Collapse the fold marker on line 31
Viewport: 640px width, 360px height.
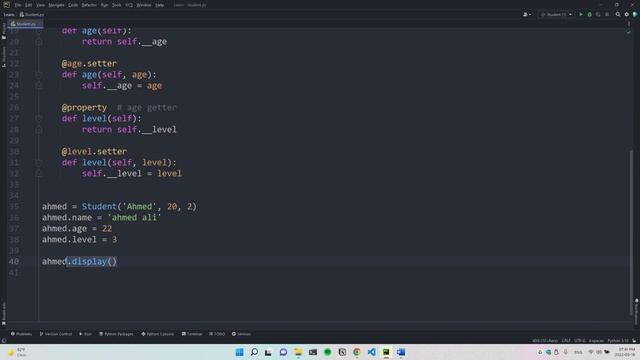click(x=39, y=162)
